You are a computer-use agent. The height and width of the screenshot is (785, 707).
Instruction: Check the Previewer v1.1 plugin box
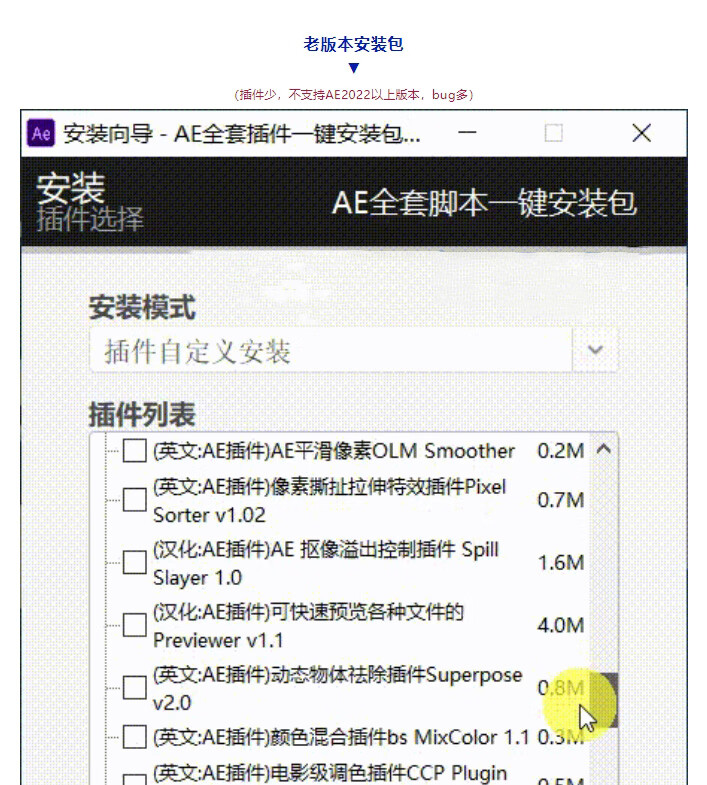134,625
